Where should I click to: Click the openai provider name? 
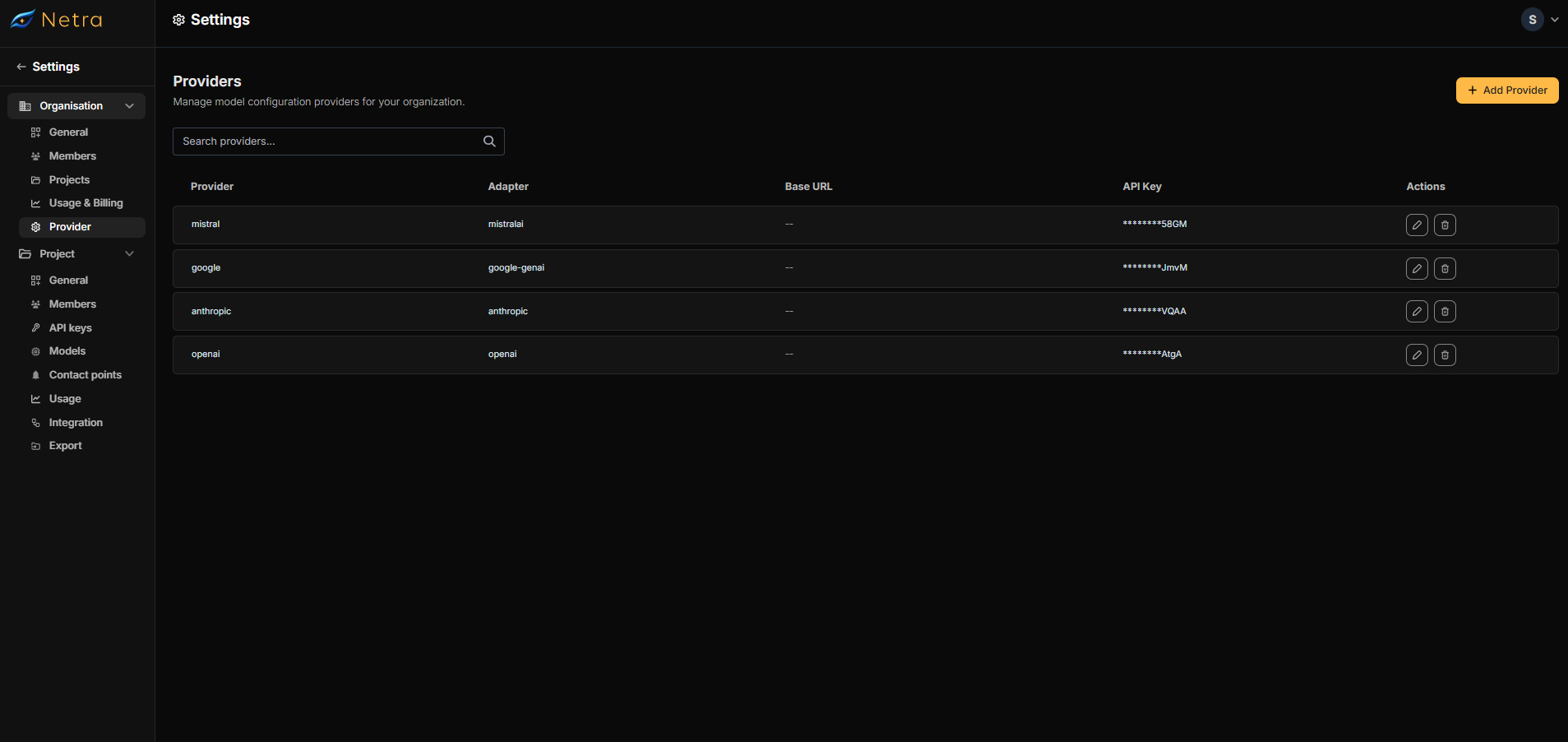point(206,355)
